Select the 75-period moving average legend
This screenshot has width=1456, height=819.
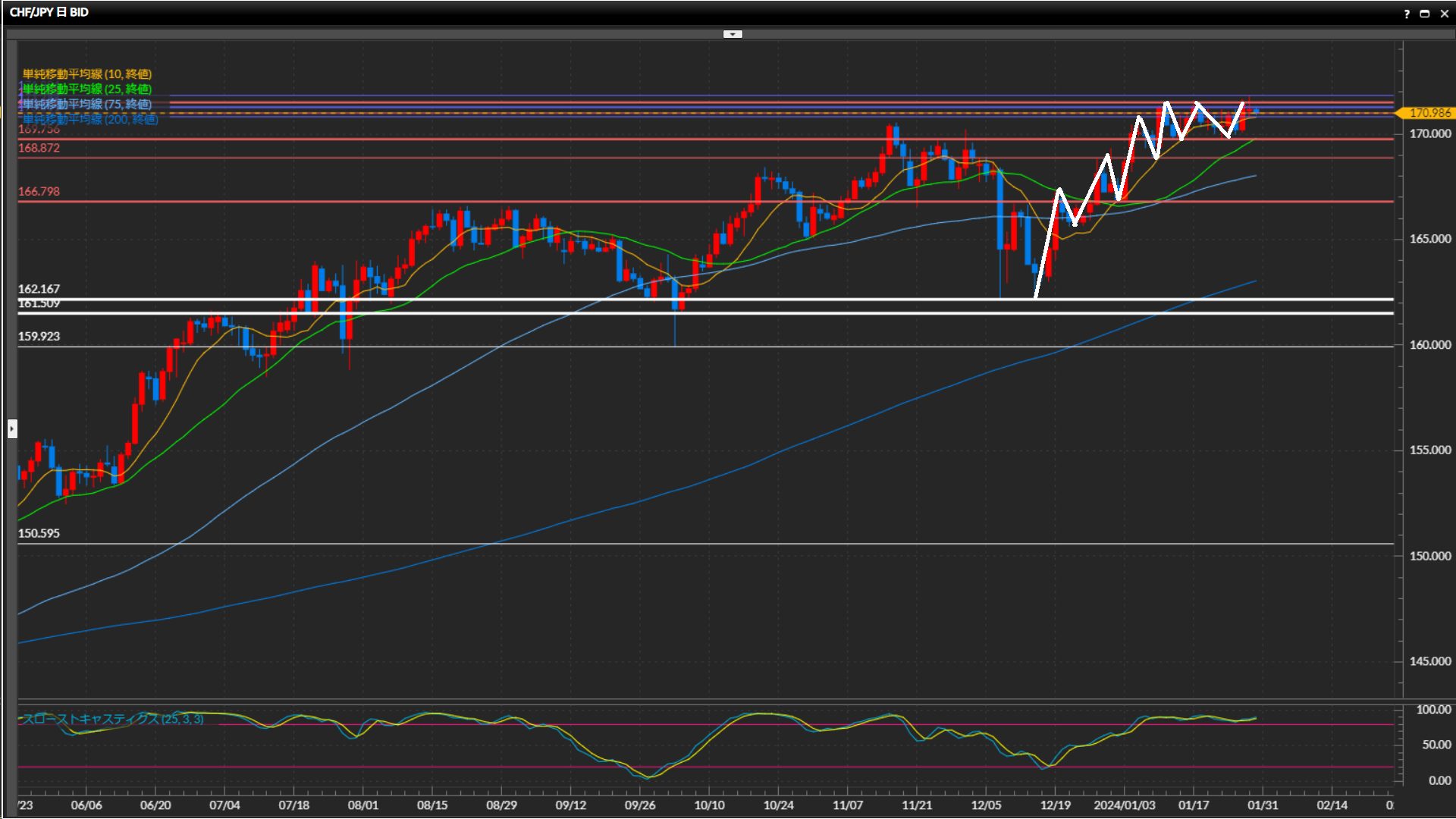[x=86, y=104]
